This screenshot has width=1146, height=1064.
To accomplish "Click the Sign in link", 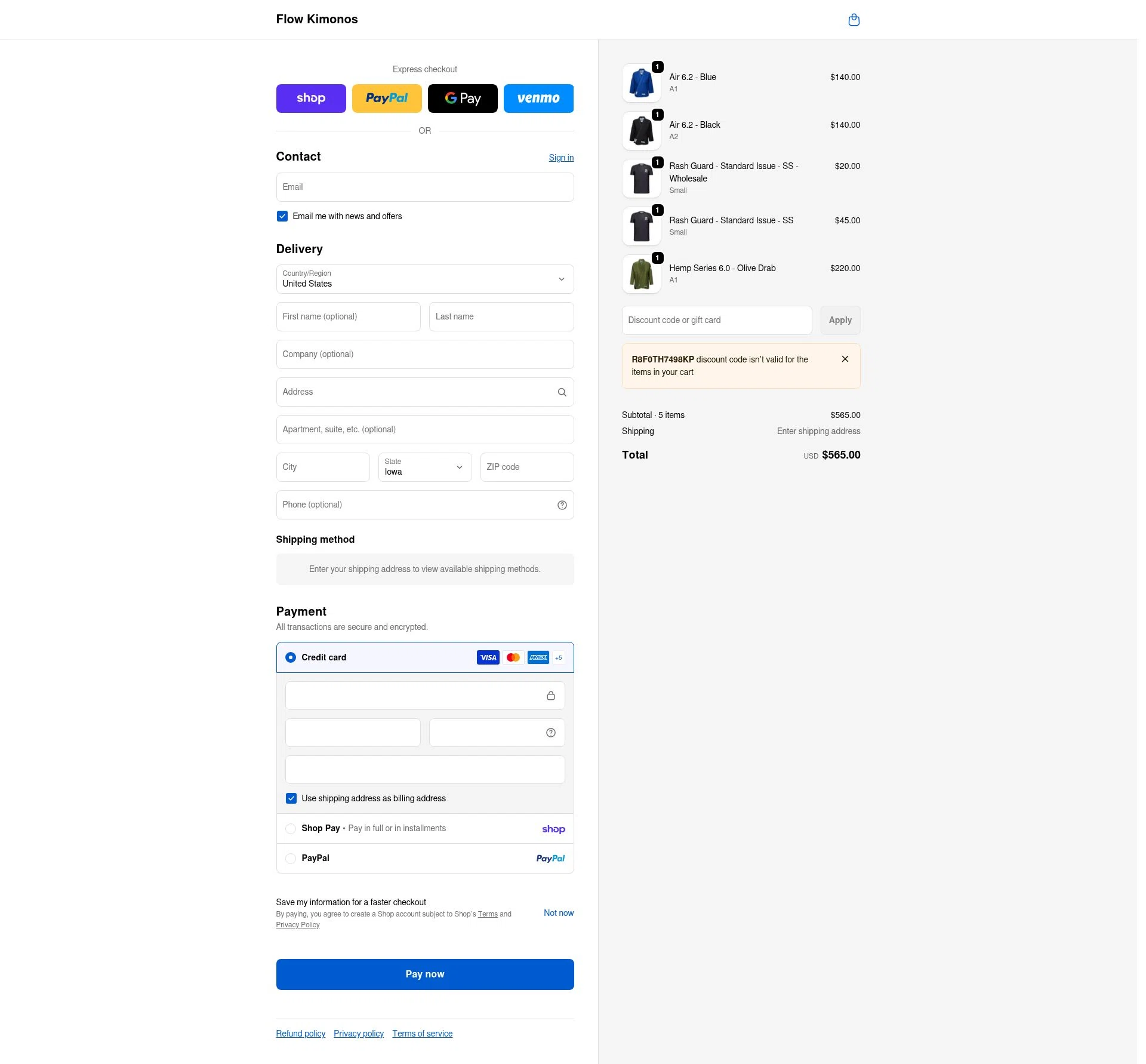I will 561,158.
